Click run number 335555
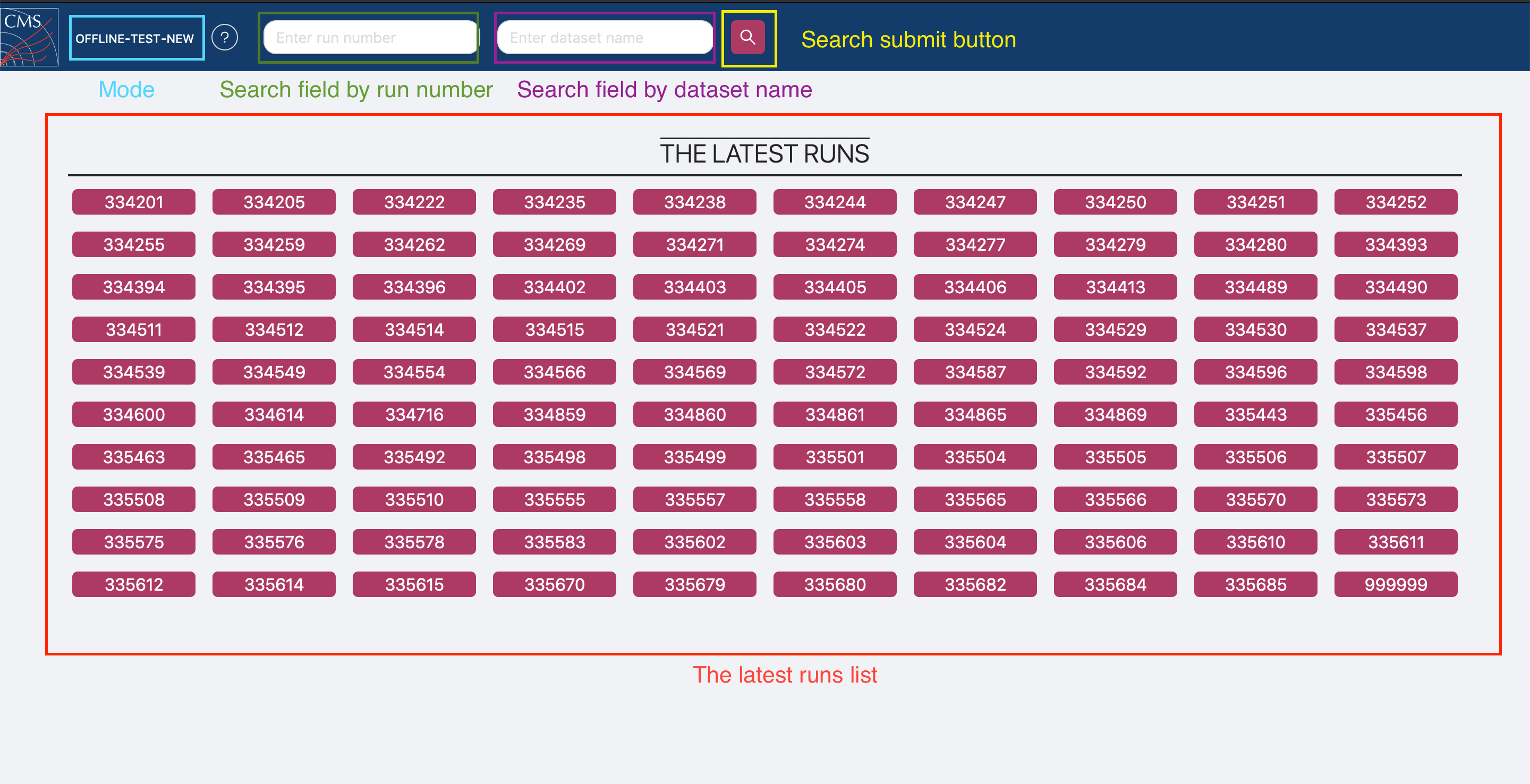 click(x=554, y=499)
